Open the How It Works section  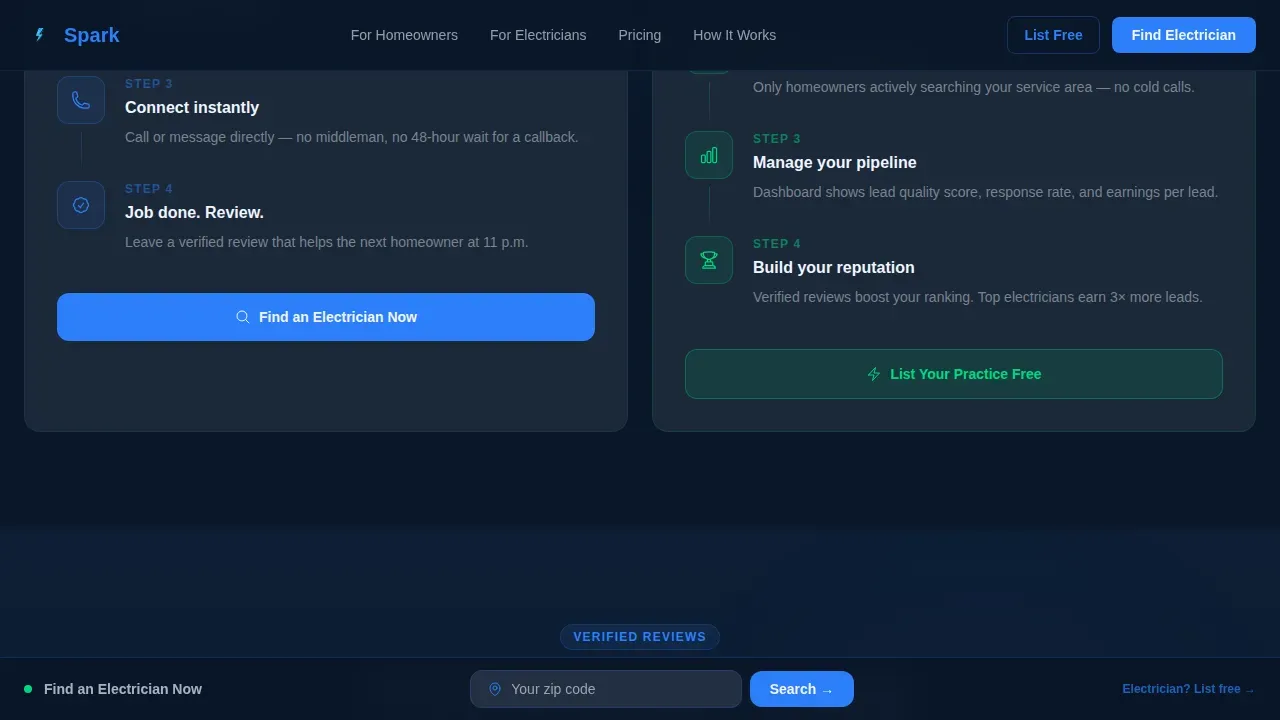[734, 35]
